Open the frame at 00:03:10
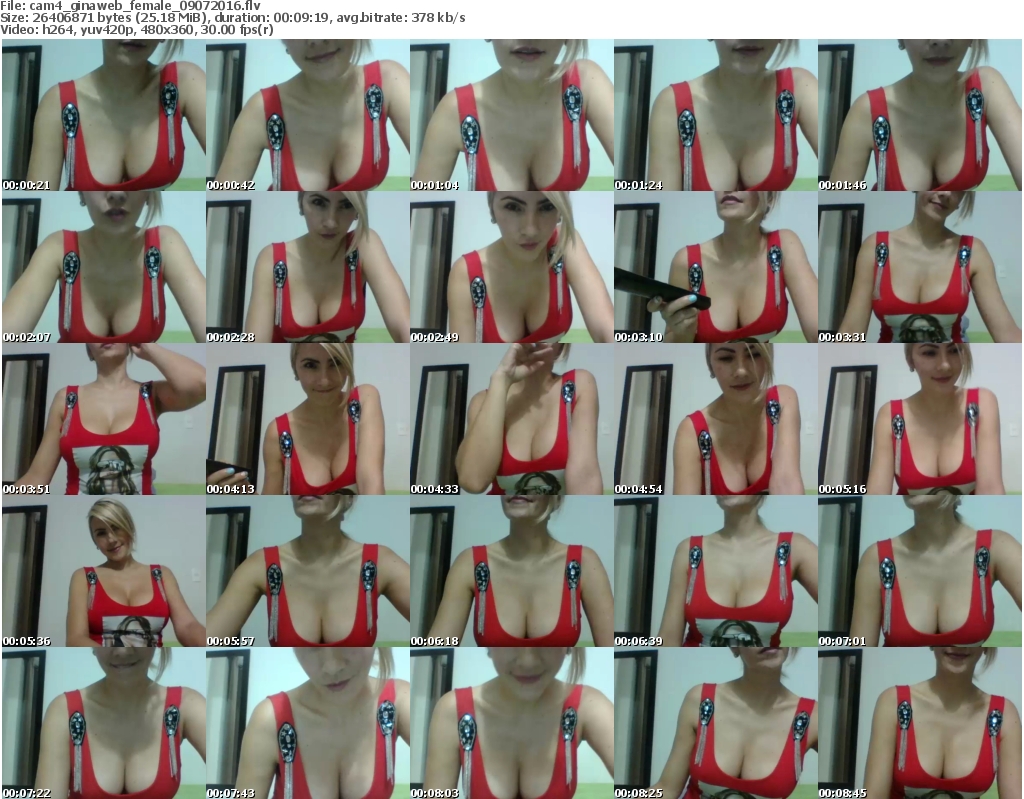 pos(716,267)
